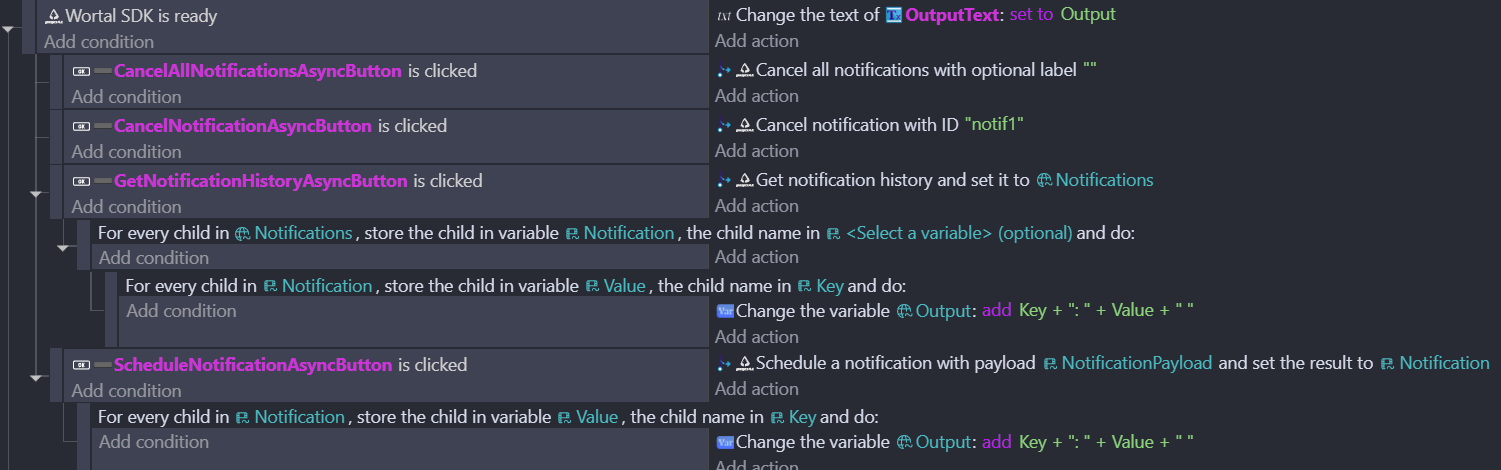Edit the "notif1" notification ID parameter

pyautogui.click(x=993, y=125)
